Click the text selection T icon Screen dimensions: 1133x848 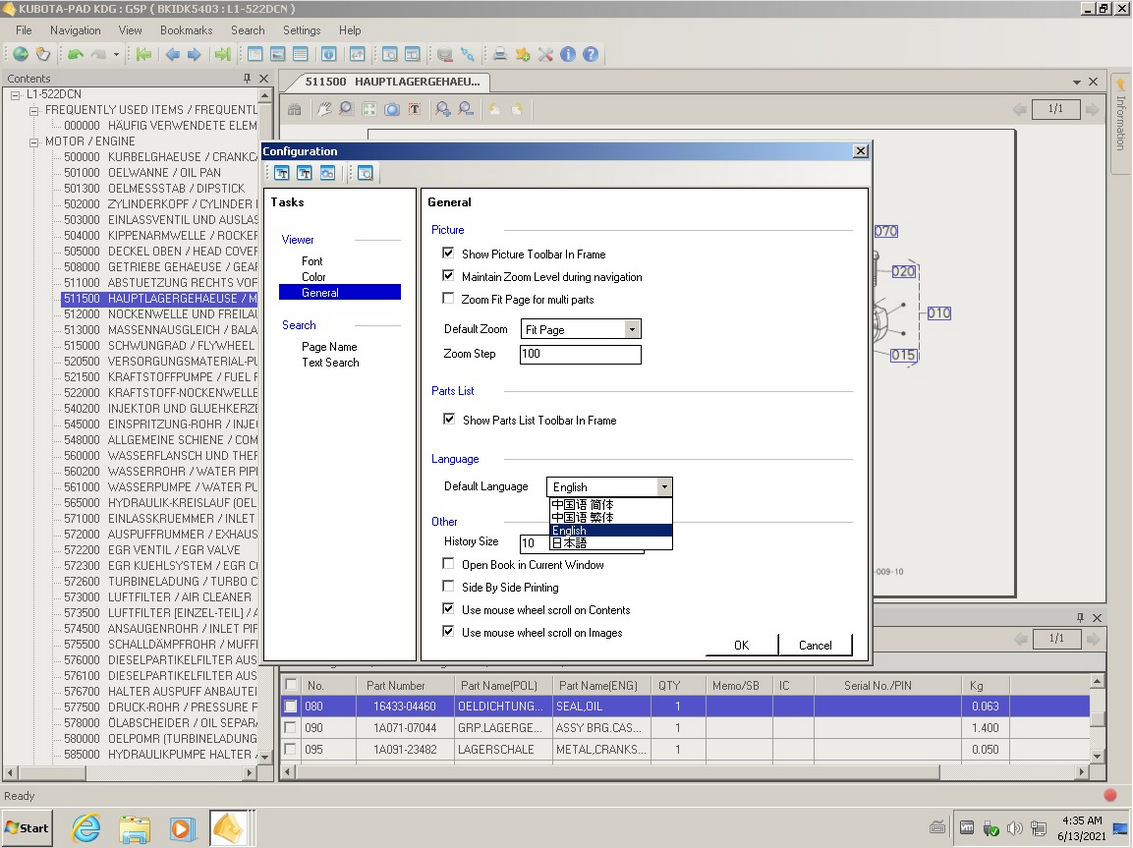click(414, 109)
